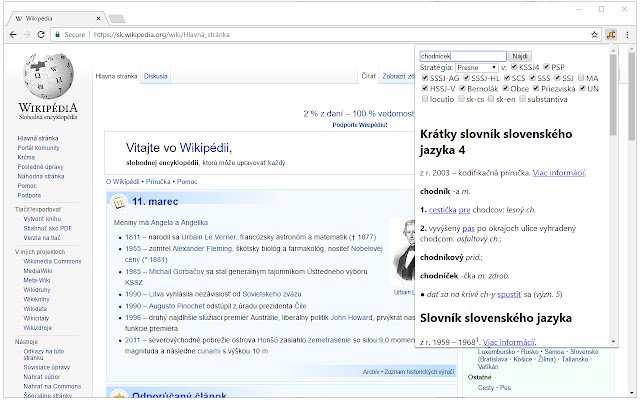
Task: Open the Wikimedia Commons sidebar link
Action: click(x=52, y=261)
